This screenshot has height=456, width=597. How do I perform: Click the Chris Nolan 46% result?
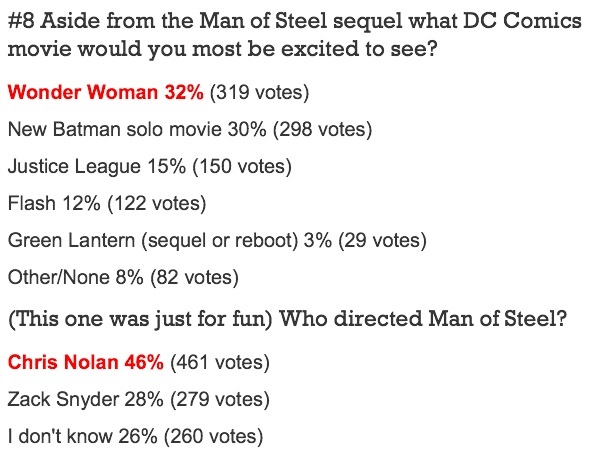(x=86, y=362)
